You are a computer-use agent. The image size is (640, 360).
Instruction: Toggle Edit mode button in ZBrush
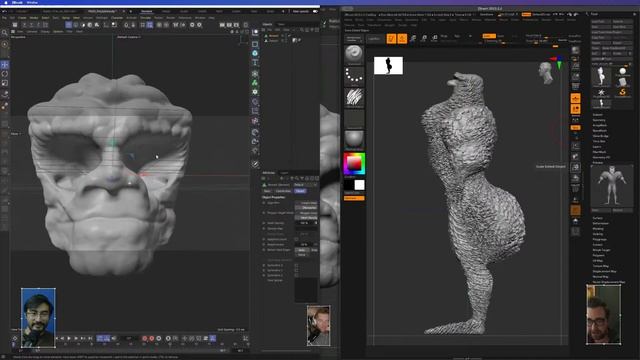tap(391, 39)
